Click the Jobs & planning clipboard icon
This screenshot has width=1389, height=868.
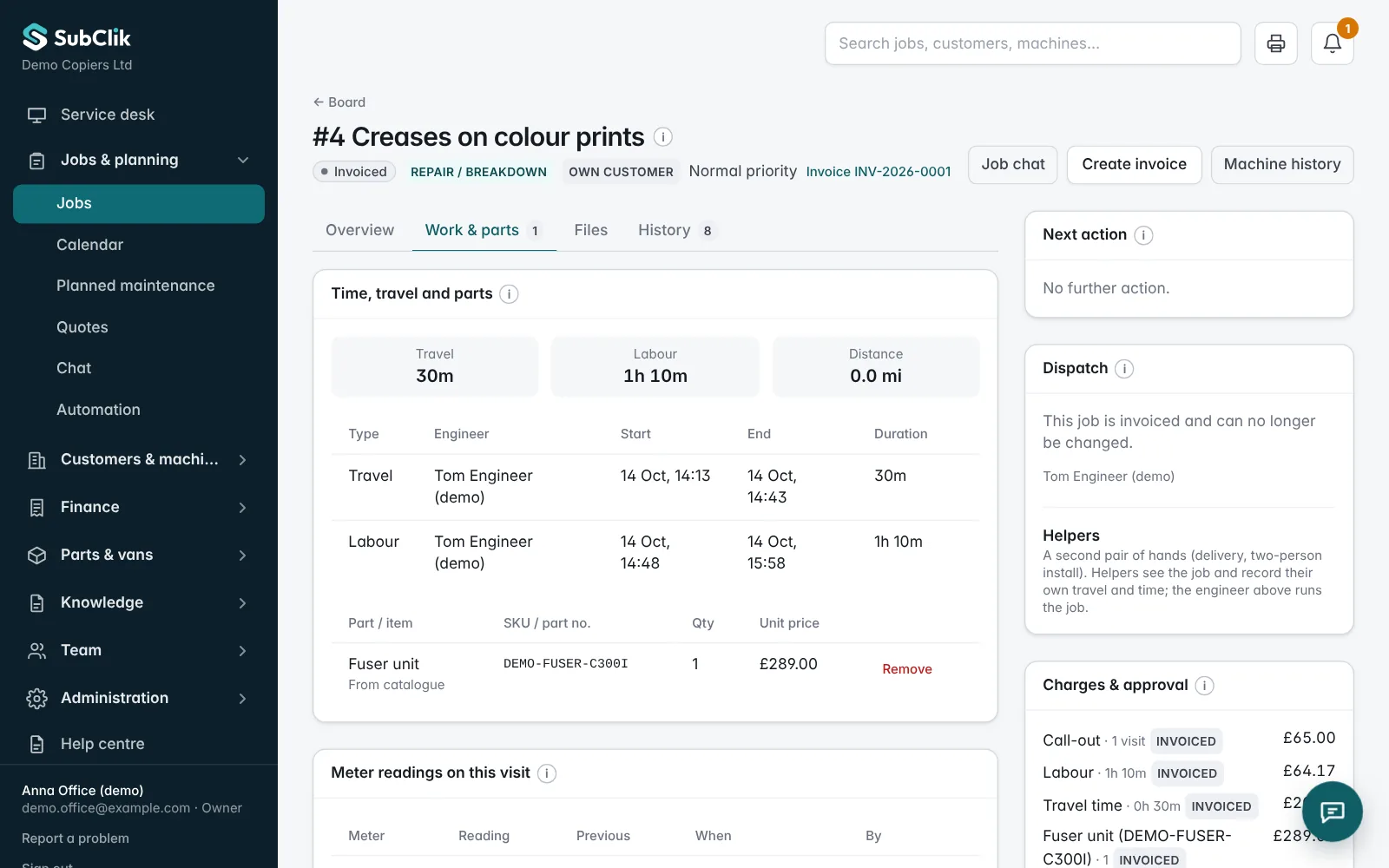tap(36, 161)
